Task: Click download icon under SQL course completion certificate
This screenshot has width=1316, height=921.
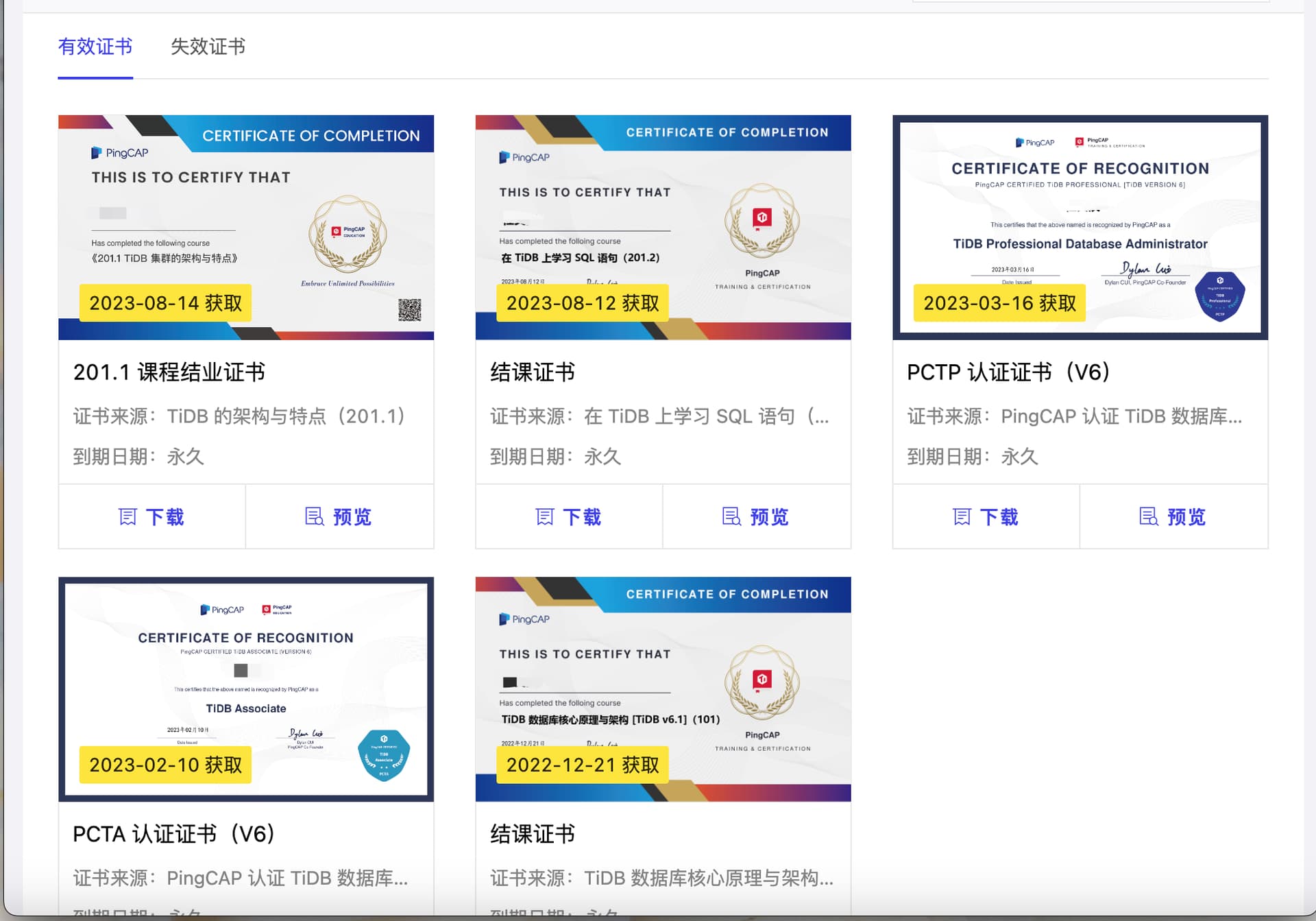Action: coord(545,517)
